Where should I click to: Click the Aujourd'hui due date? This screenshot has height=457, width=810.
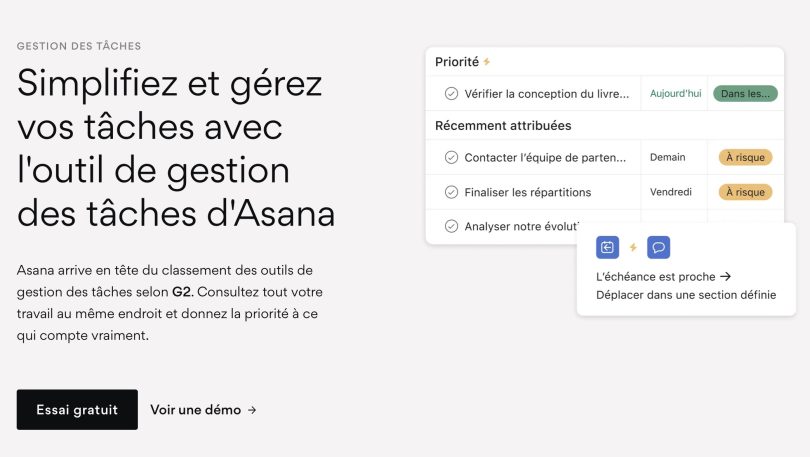[675, 93]
